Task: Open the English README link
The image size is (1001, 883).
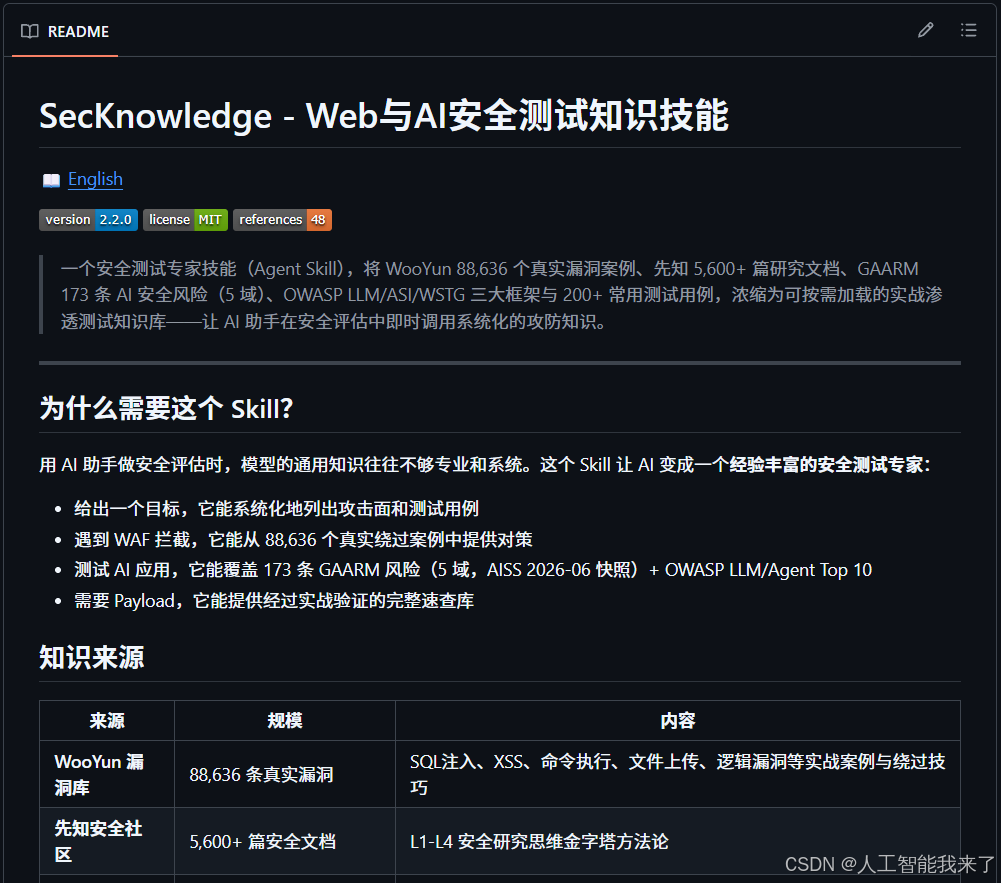Action: [x=95, y=179]
